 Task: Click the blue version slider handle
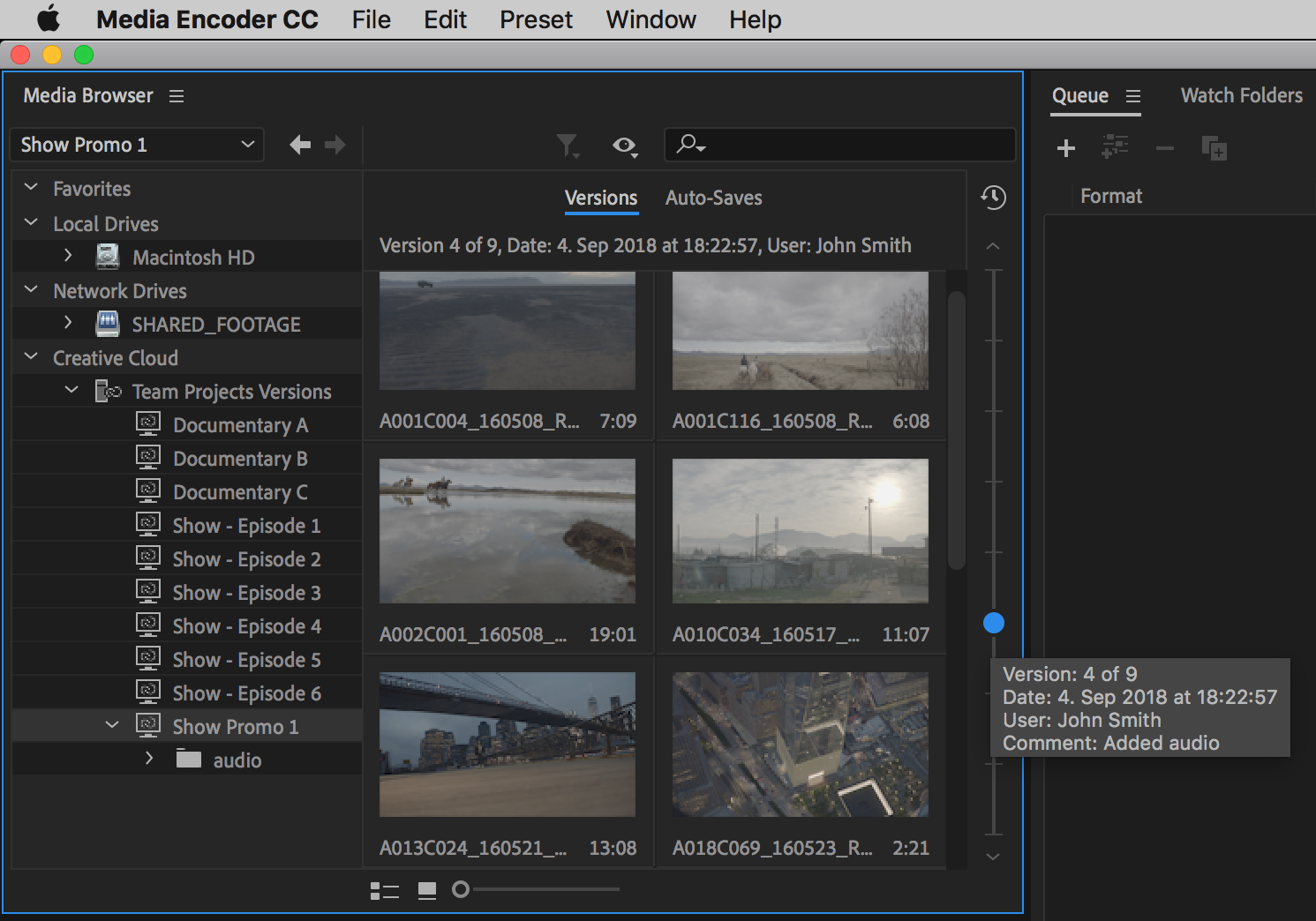(994, 623)
